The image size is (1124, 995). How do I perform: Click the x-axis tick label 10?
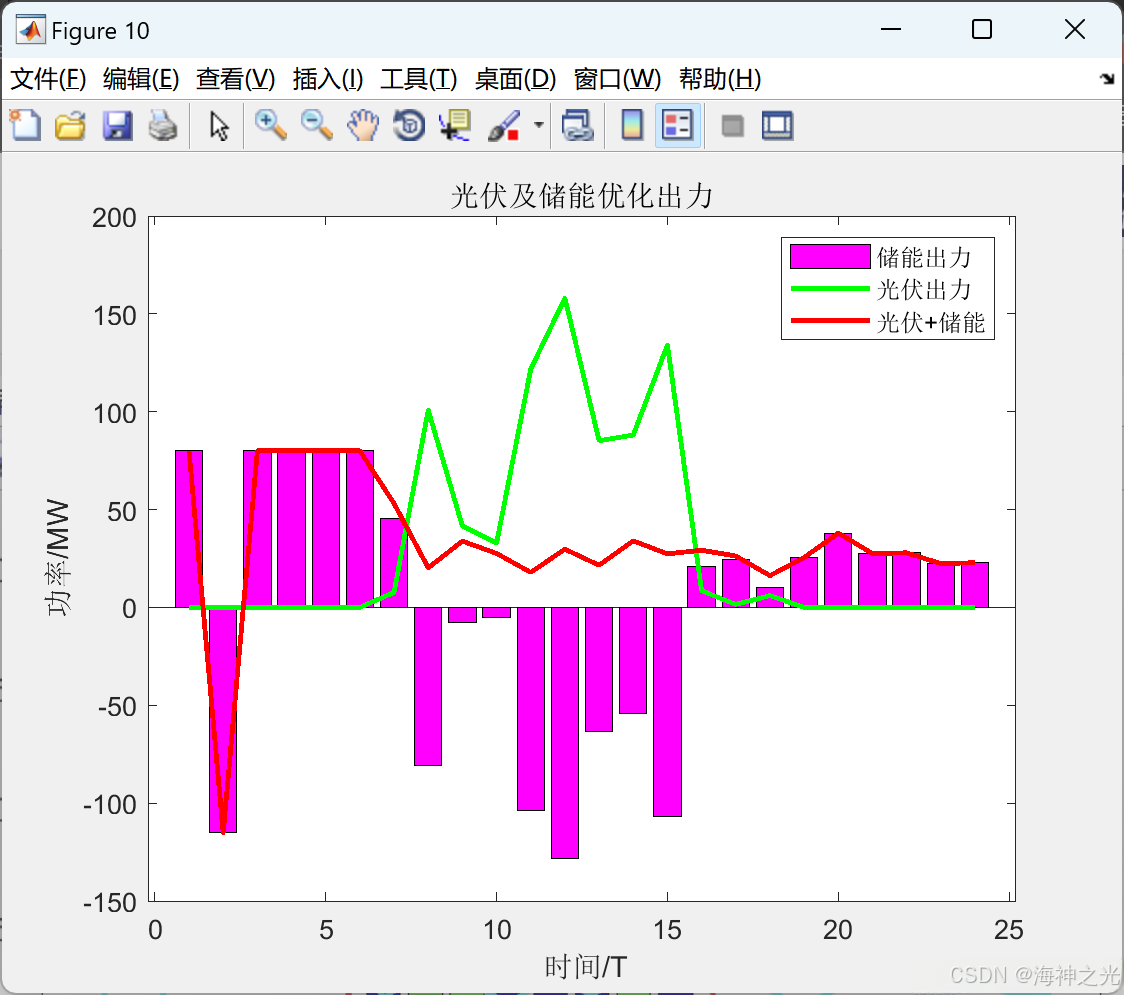[496, 930]
